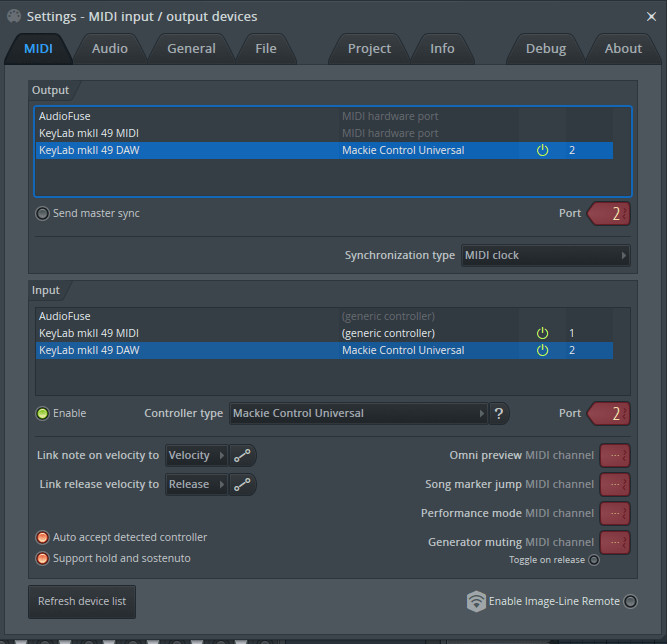The width and height of the screenshot is (667, 644).
Task: Toggle Send master sync
Action: coord(42,213)
